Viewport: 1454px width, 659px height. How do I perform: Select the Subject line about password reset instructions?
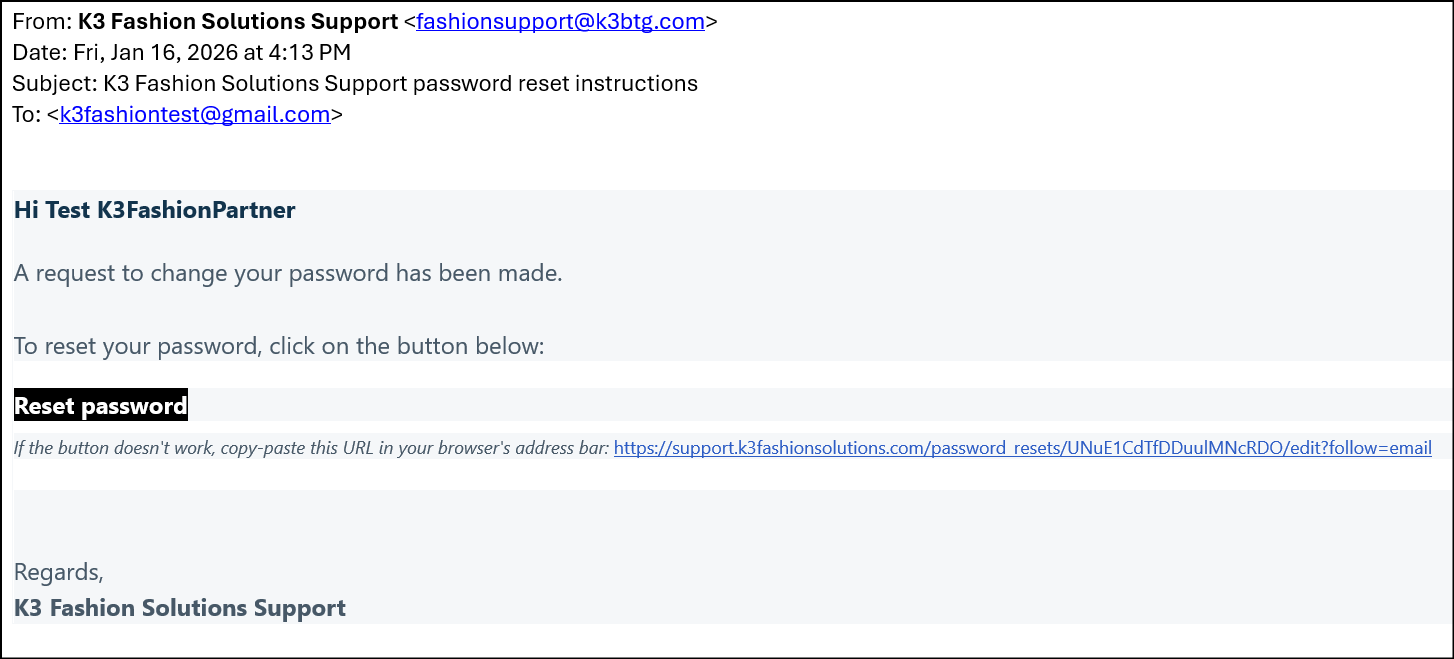(355, 83)
